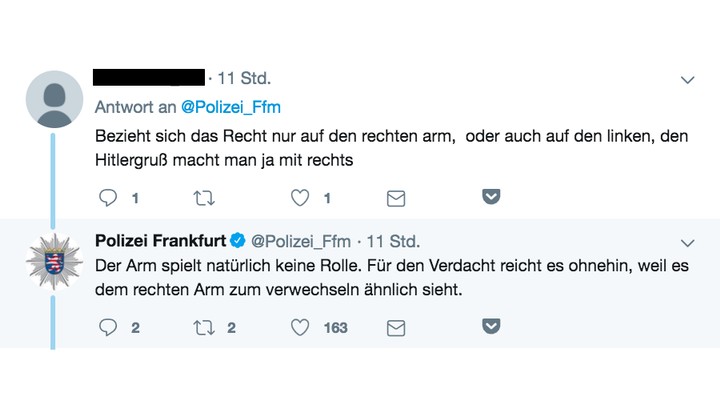Open the @Polizei_Ffm handle beside verified badge
This screenshot has height=404, width=720.
click(301, 241)
